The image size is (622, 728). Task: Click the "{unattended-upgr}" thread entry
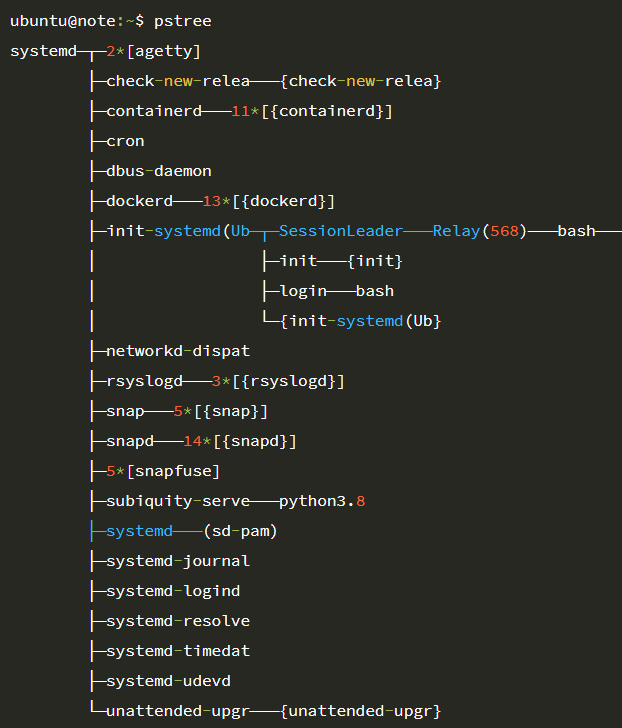point(360,711)
